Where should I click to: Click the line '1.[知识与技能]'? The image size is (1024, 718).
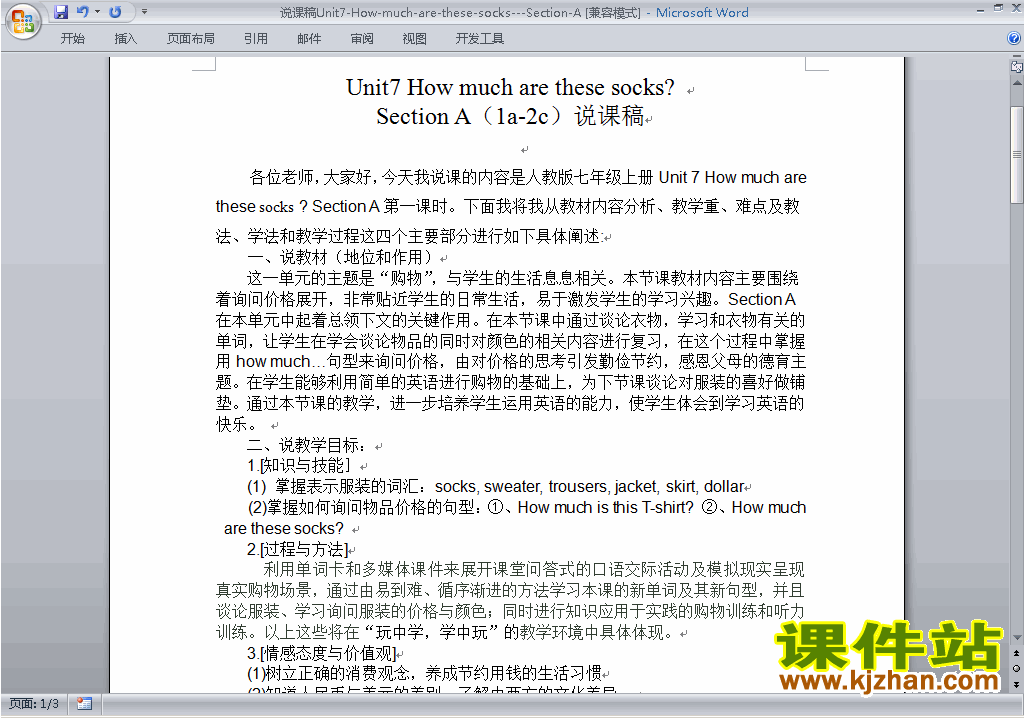point(298,466)
